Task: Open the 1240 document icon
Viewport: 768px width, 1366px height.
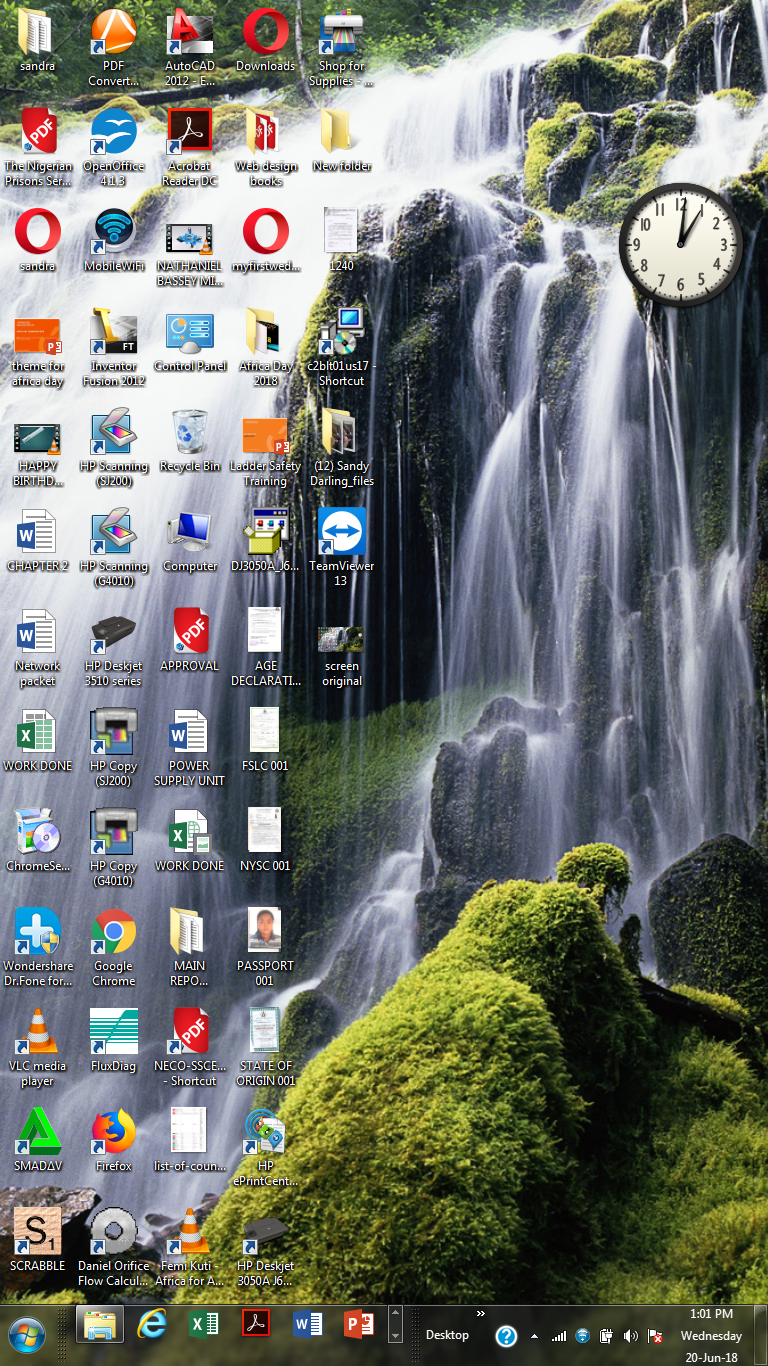Action: click(x=341, y=232)
